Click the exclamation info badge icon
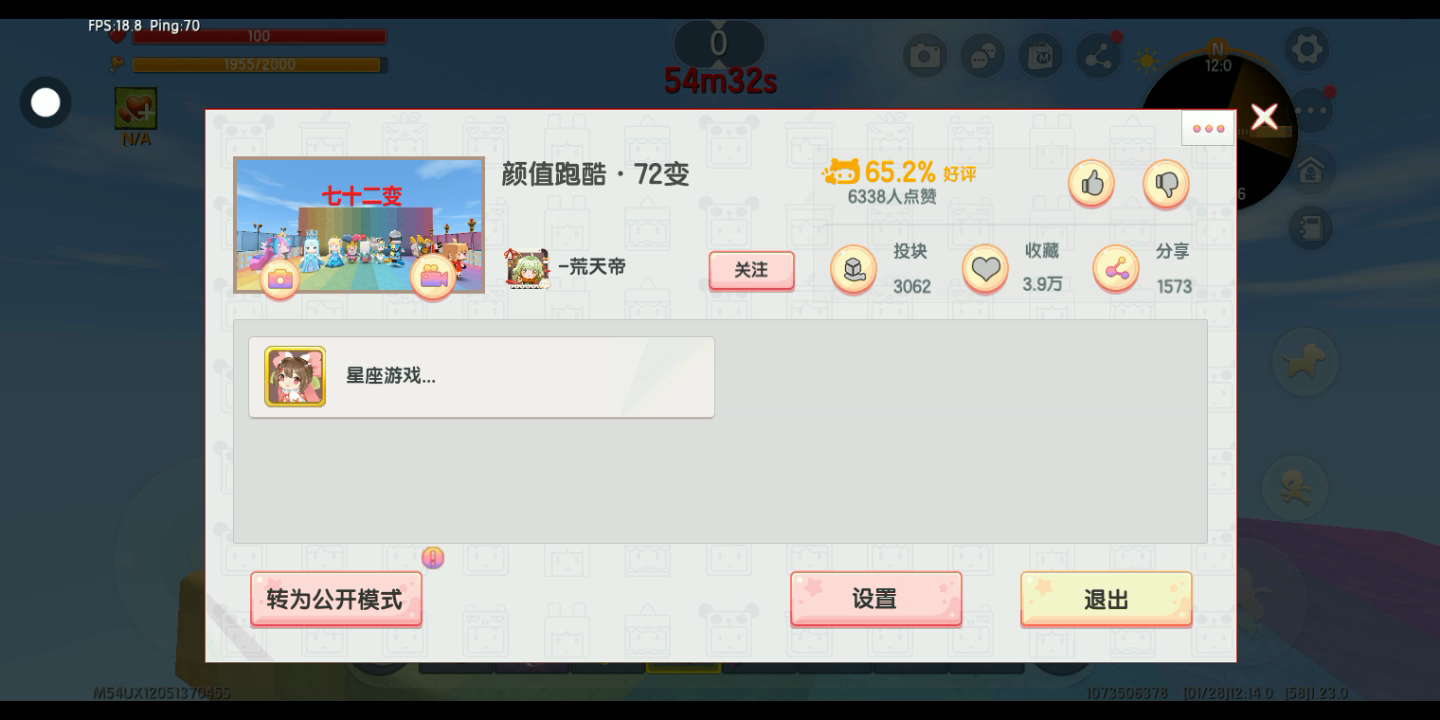1440x720 pixels. click(432, 558)
